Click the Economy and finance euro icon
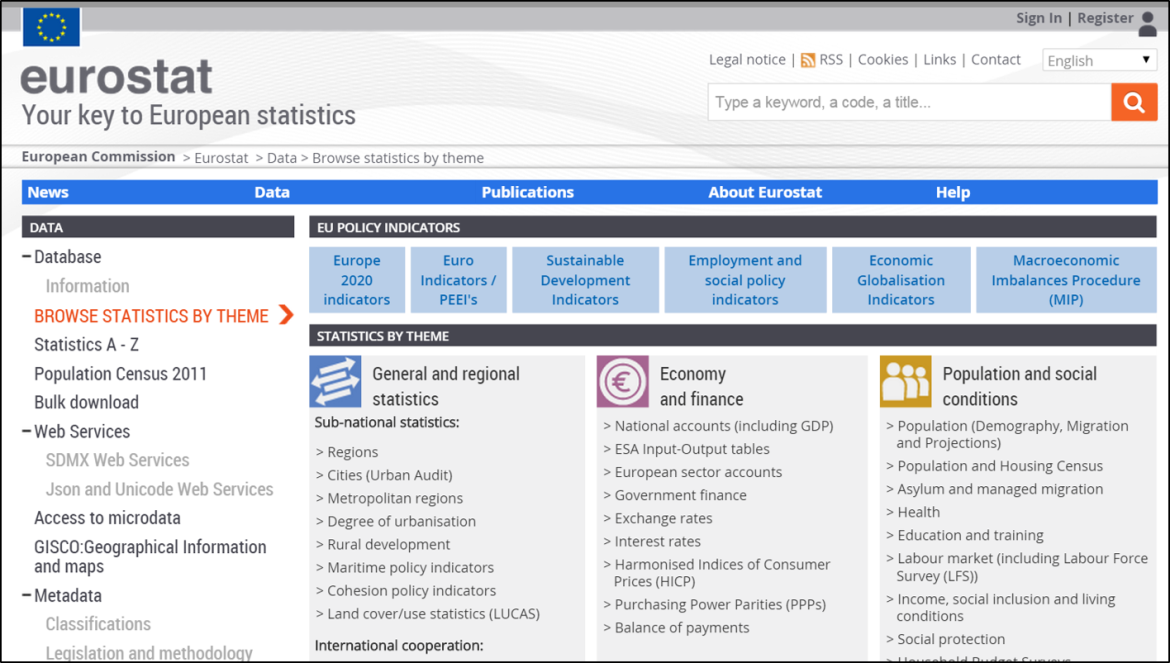The height and width of the screenshot is (663, 1170). [622, 381]
